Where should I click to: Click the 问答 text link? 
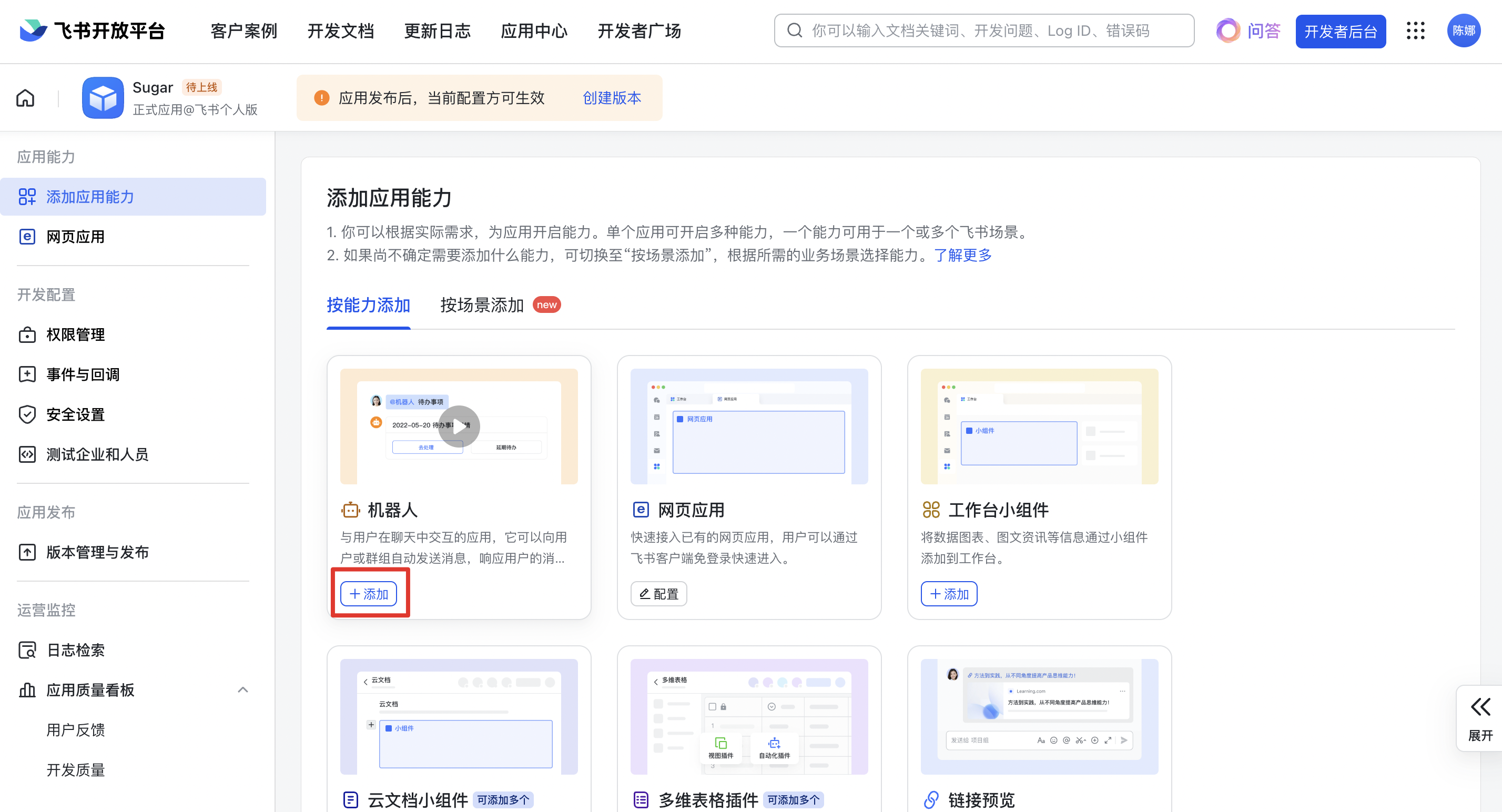click(1264, 31)
